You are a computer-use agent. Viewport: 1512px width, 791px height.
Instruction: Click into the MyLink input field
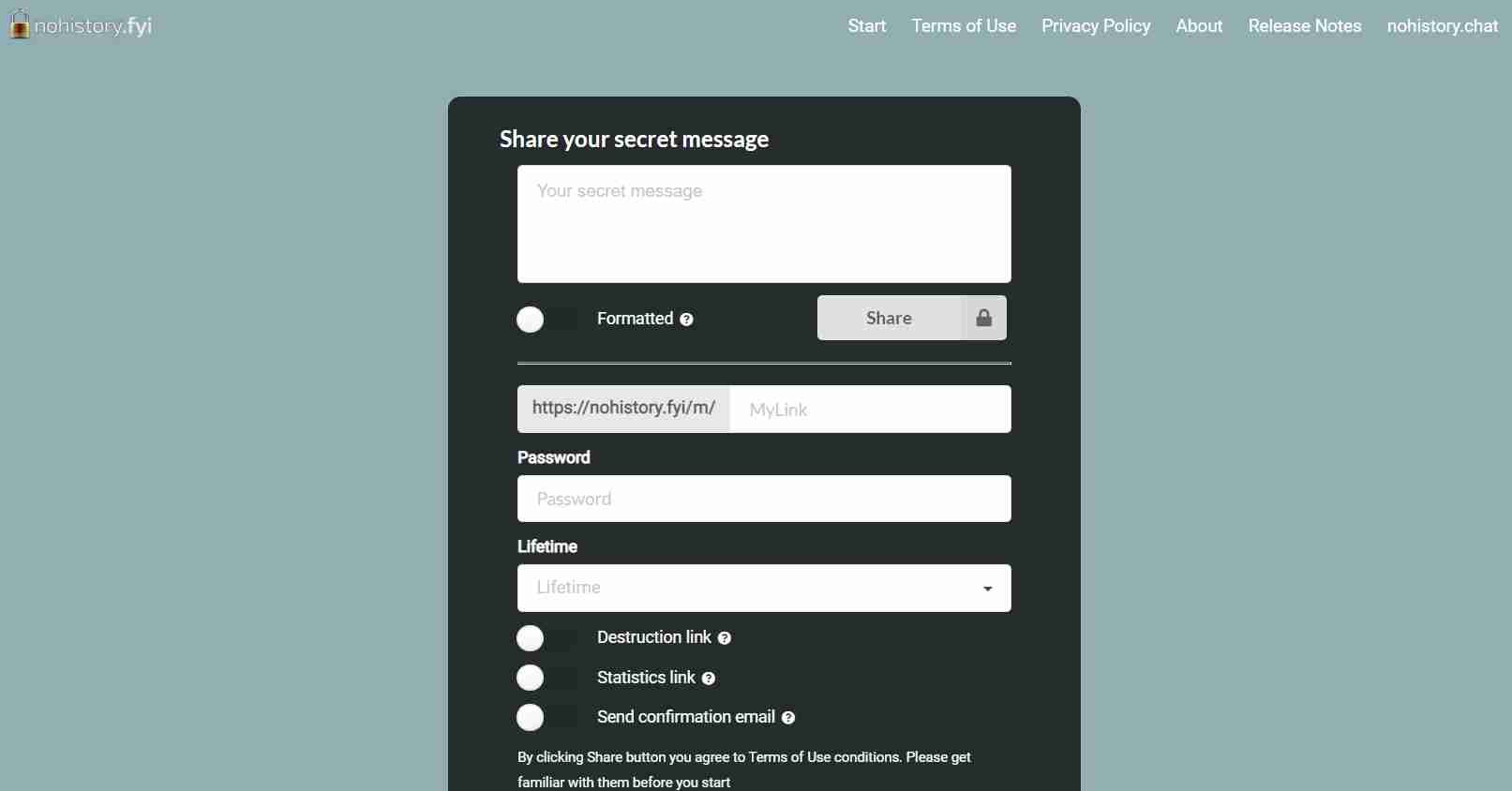pyautogui.click(x=870, y=410)
